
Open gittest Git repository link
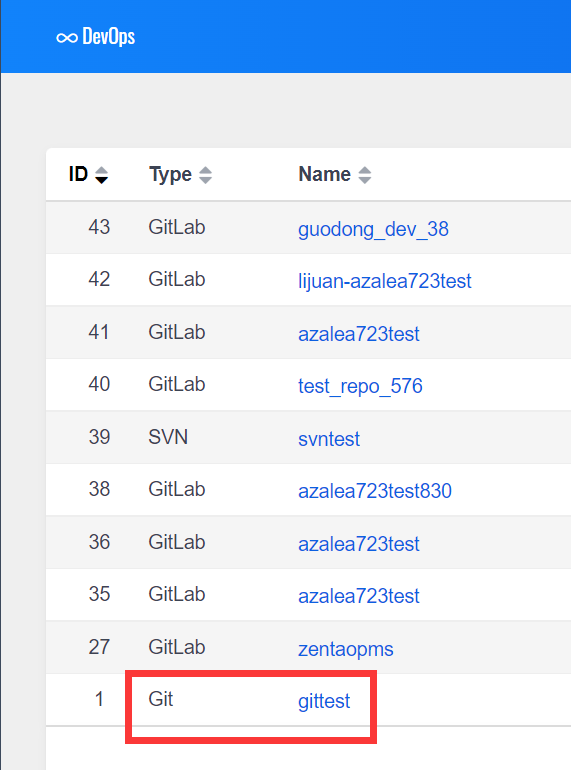coord(324,701)
